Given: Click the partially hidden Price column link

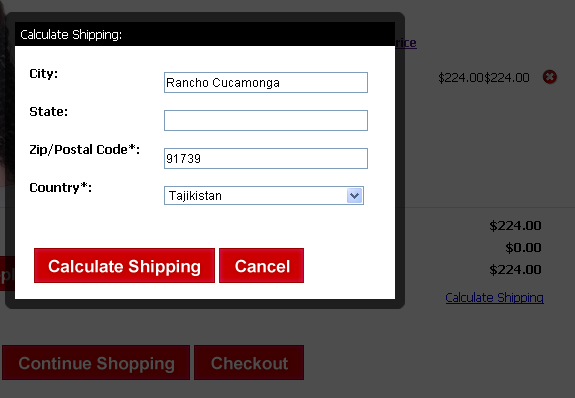Looking at the screenshot, I should point(406,43).
